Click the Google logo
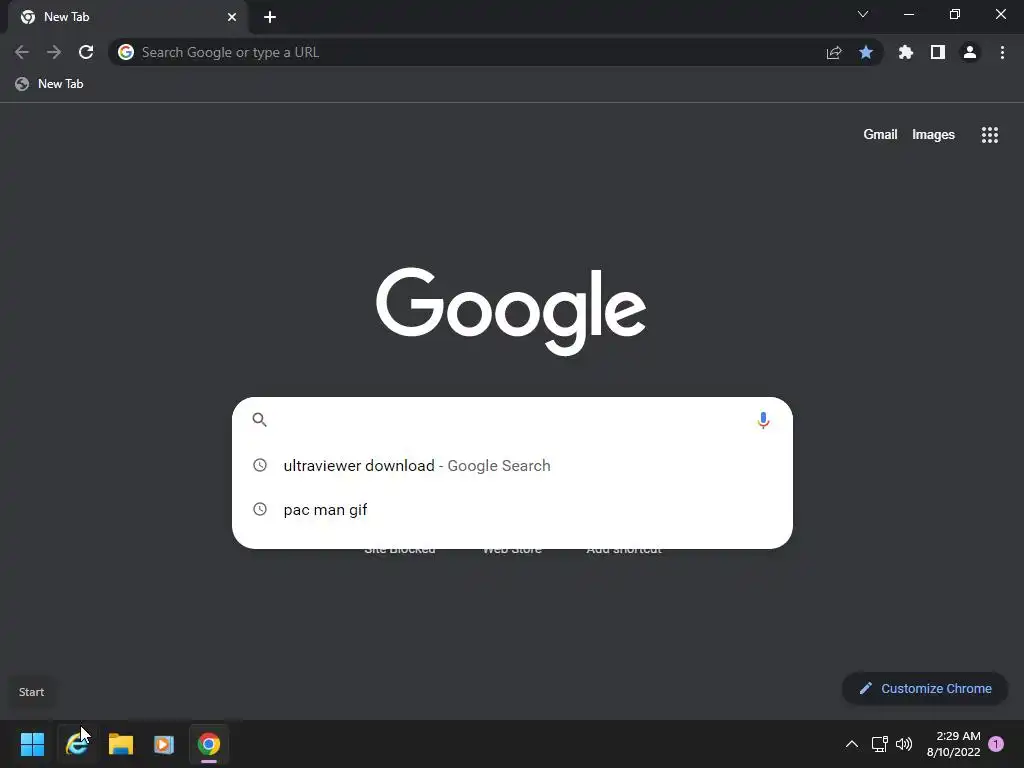Viewport: 1024px width, 768px height. coord(511,311)
